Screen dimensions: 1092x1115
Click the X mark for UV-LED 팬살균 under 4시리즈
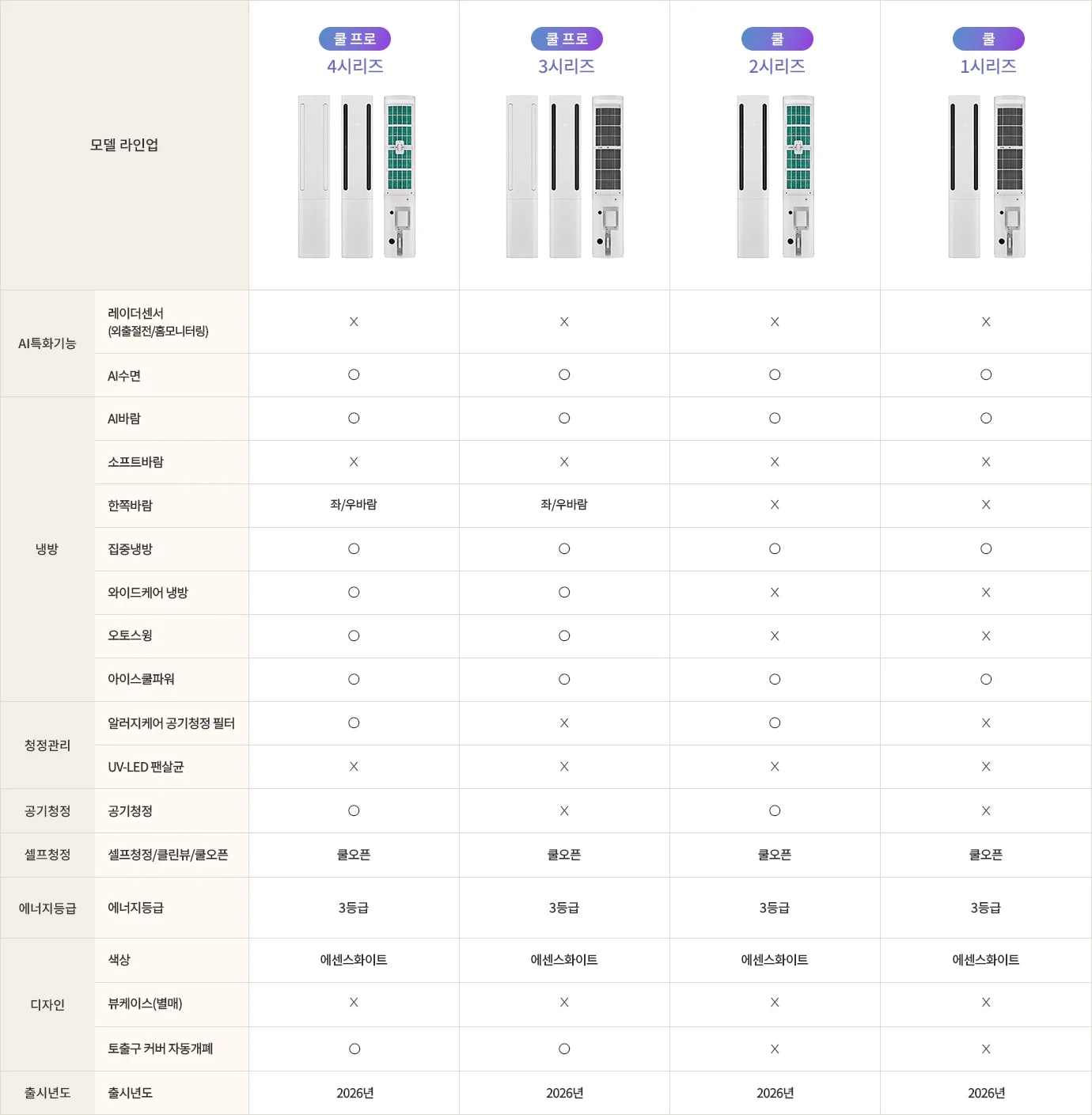click(354, 767)
